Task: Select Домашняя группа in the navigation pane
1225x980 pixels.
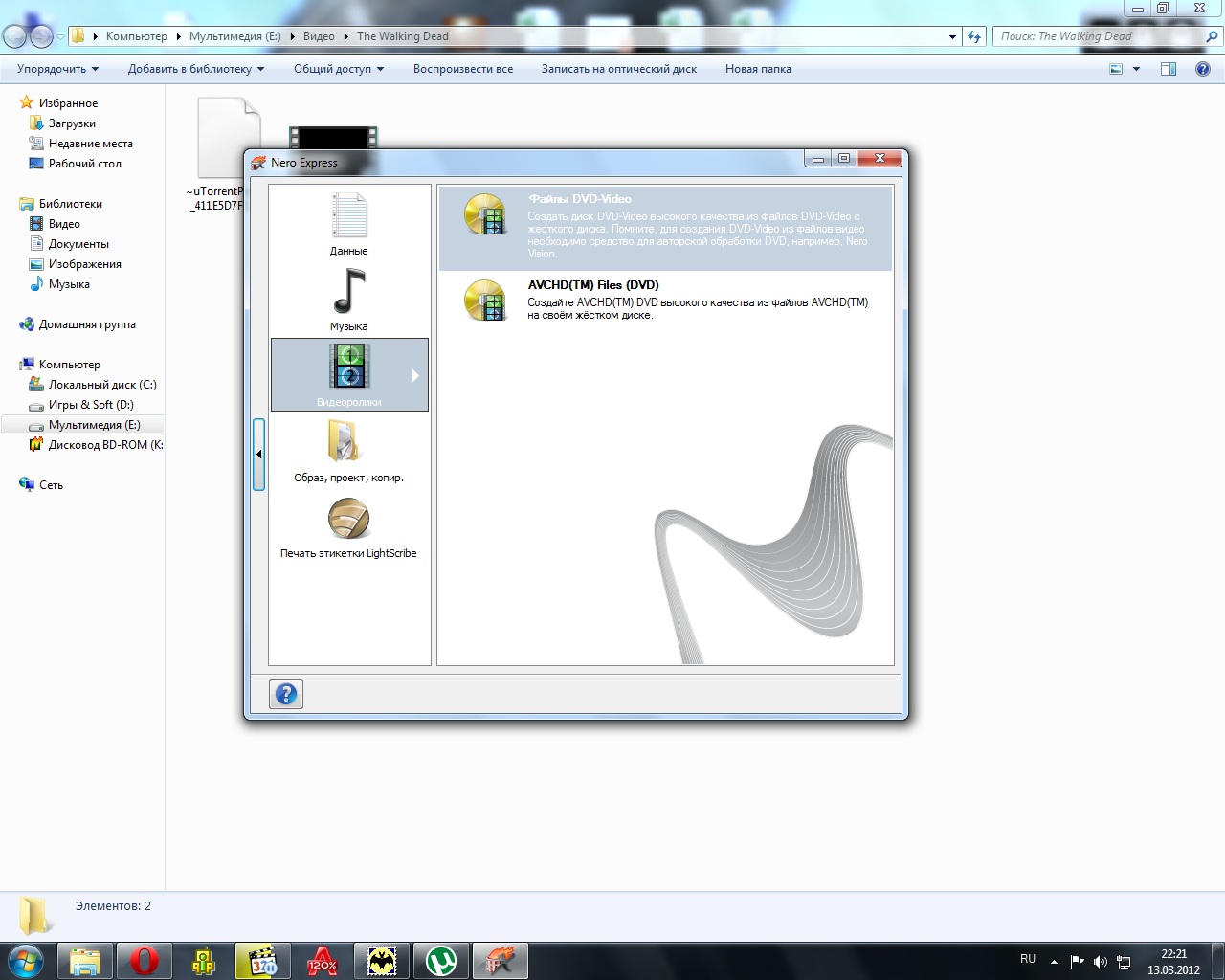Action: 87,324
